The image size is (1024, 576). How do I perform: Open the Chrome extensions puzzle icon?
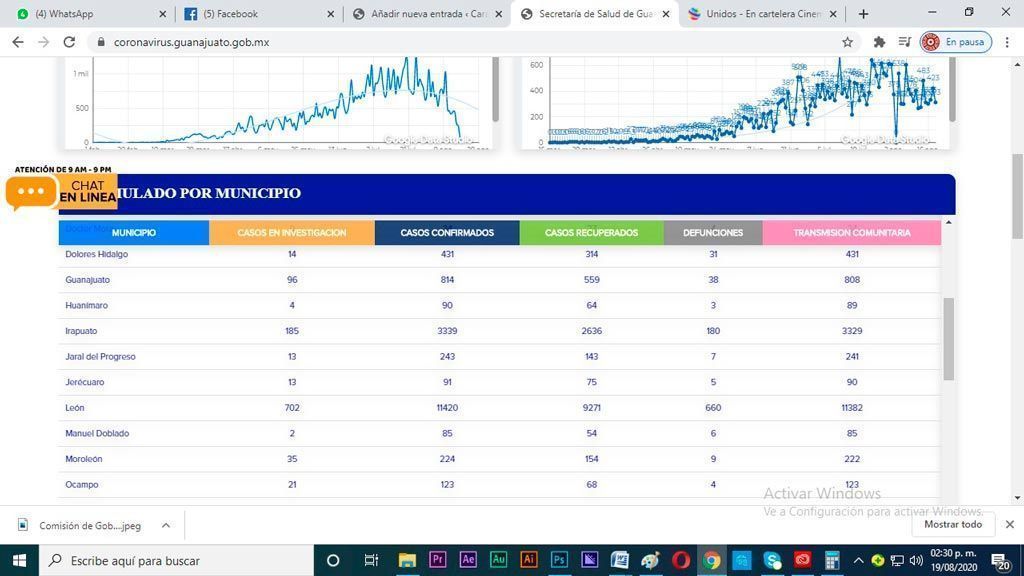point(879,42)
